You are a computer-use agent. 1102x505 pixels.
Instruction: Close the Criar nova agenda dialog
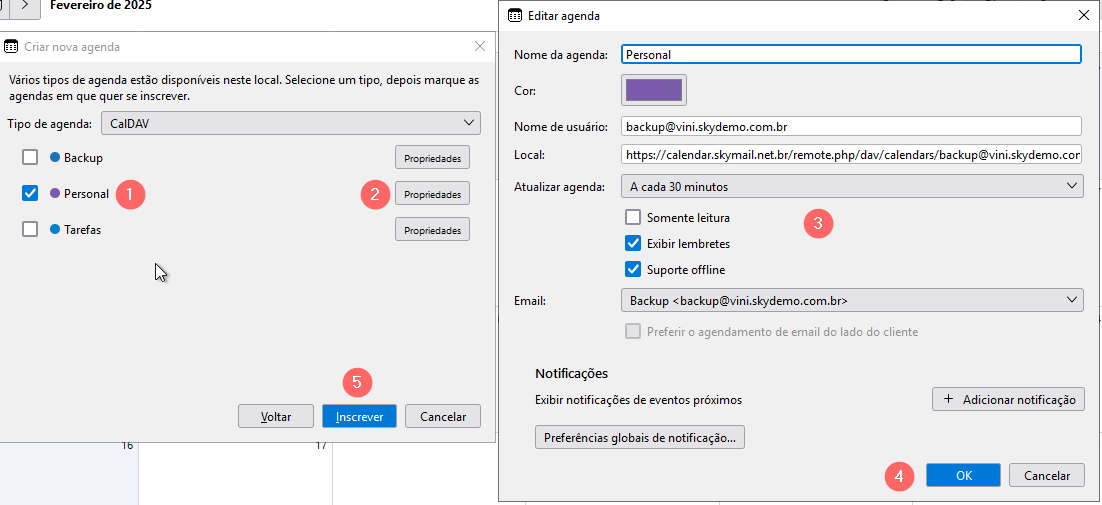pos(480,46)
